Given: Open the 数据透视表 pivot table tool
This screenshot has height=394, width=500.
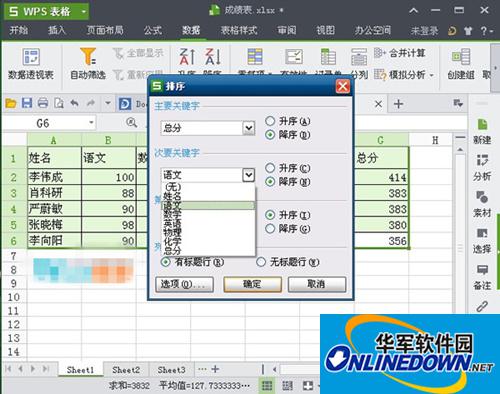Looking at the screenshot, I should [x=31, y=64].
